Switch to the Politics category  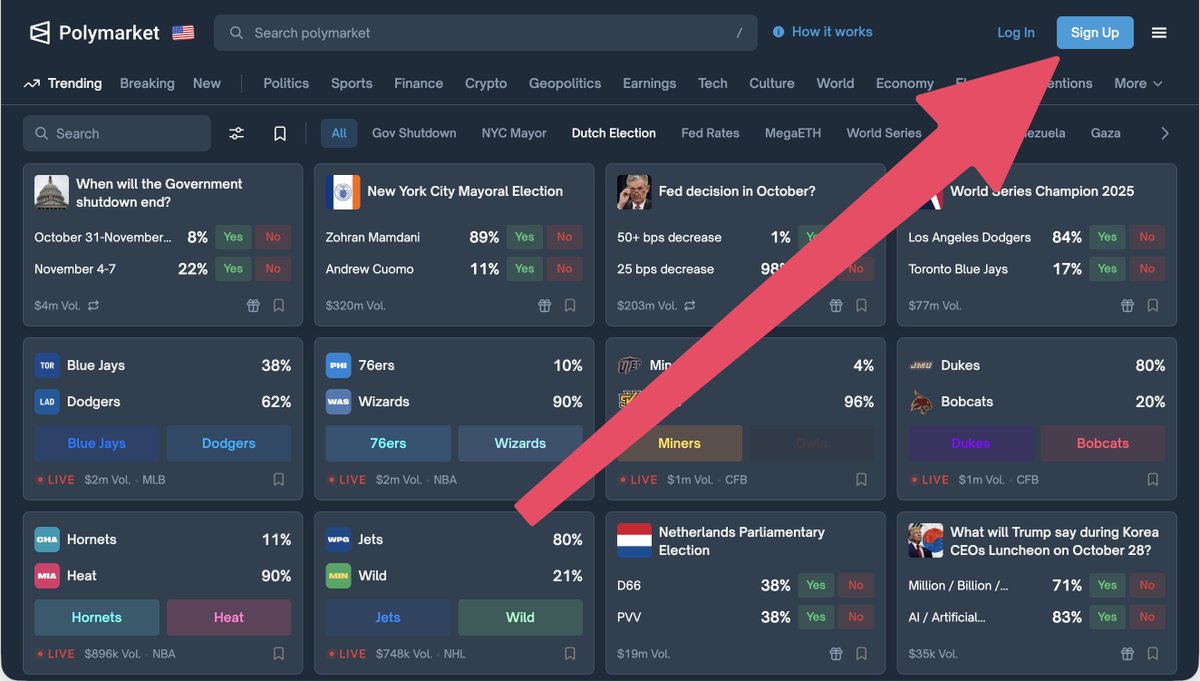pos(286,84)
